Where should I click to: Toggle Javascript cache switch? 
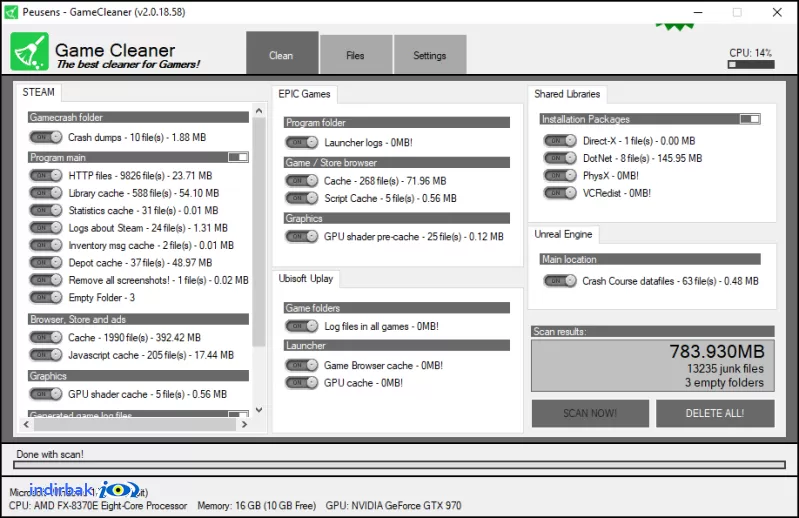(46, 355)
